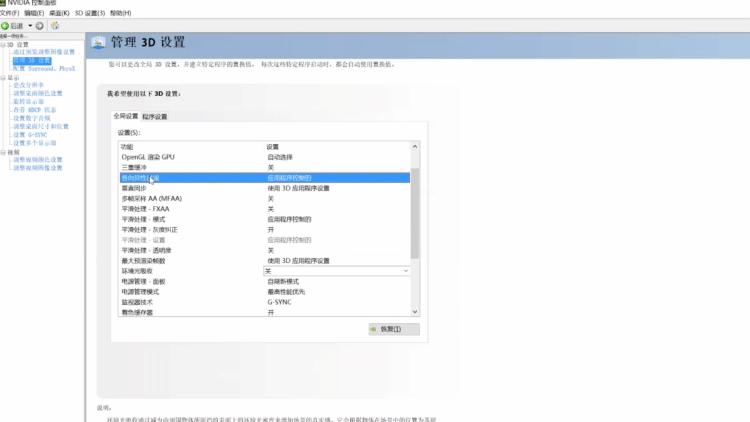750x422 pixels.
Task: Select the 三重缓冲 row
Action: [265, 167]
